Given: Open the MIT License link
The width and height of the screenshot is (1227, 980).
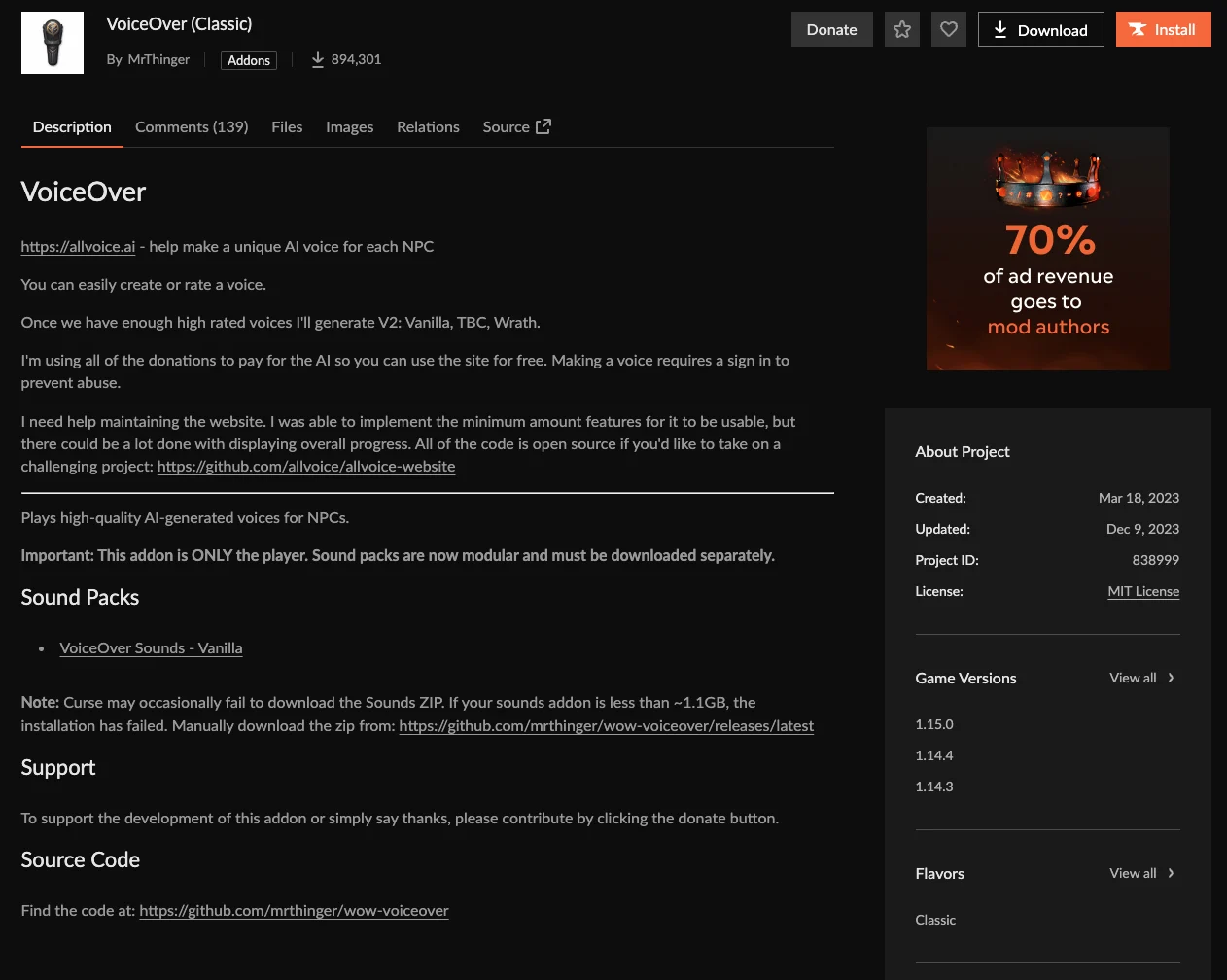Looking at the screenshot, I should 1143,591.
